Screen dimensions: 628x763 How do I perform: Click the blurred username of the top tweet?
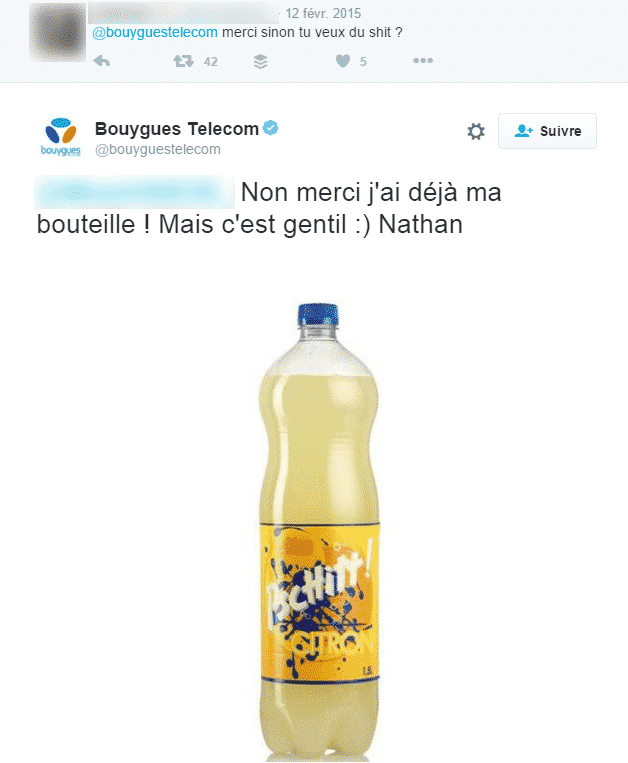183,13
